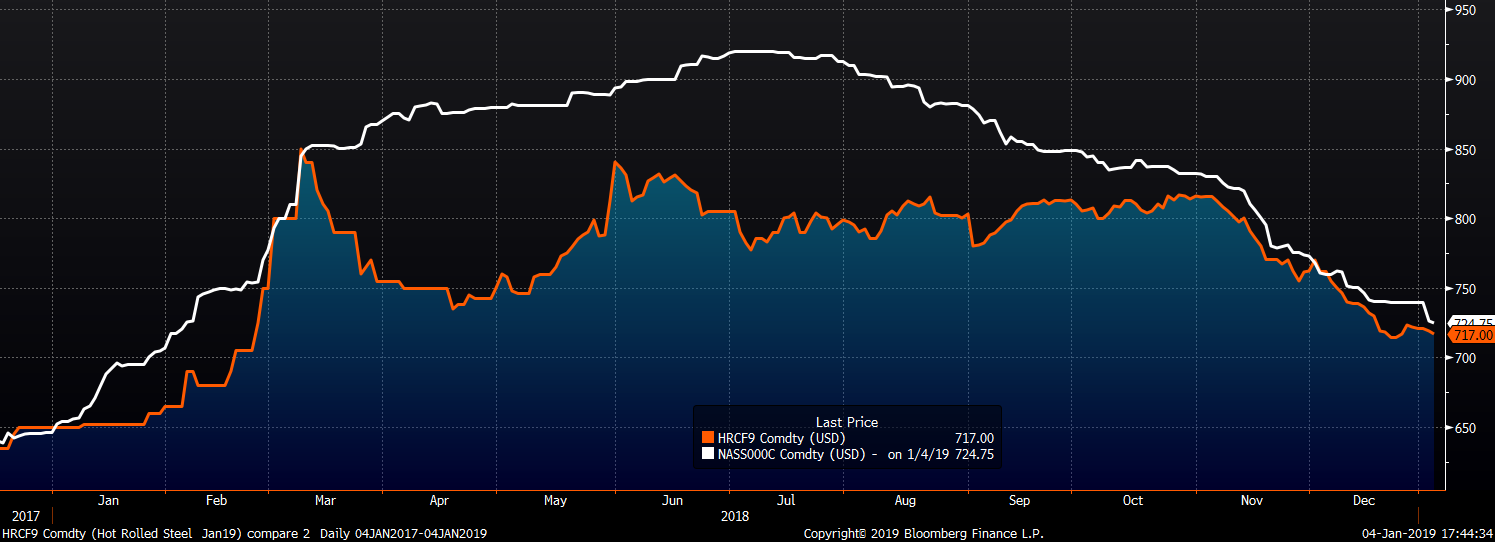Click the orange HRCF9 legend color swatch

tap(708, 438)
